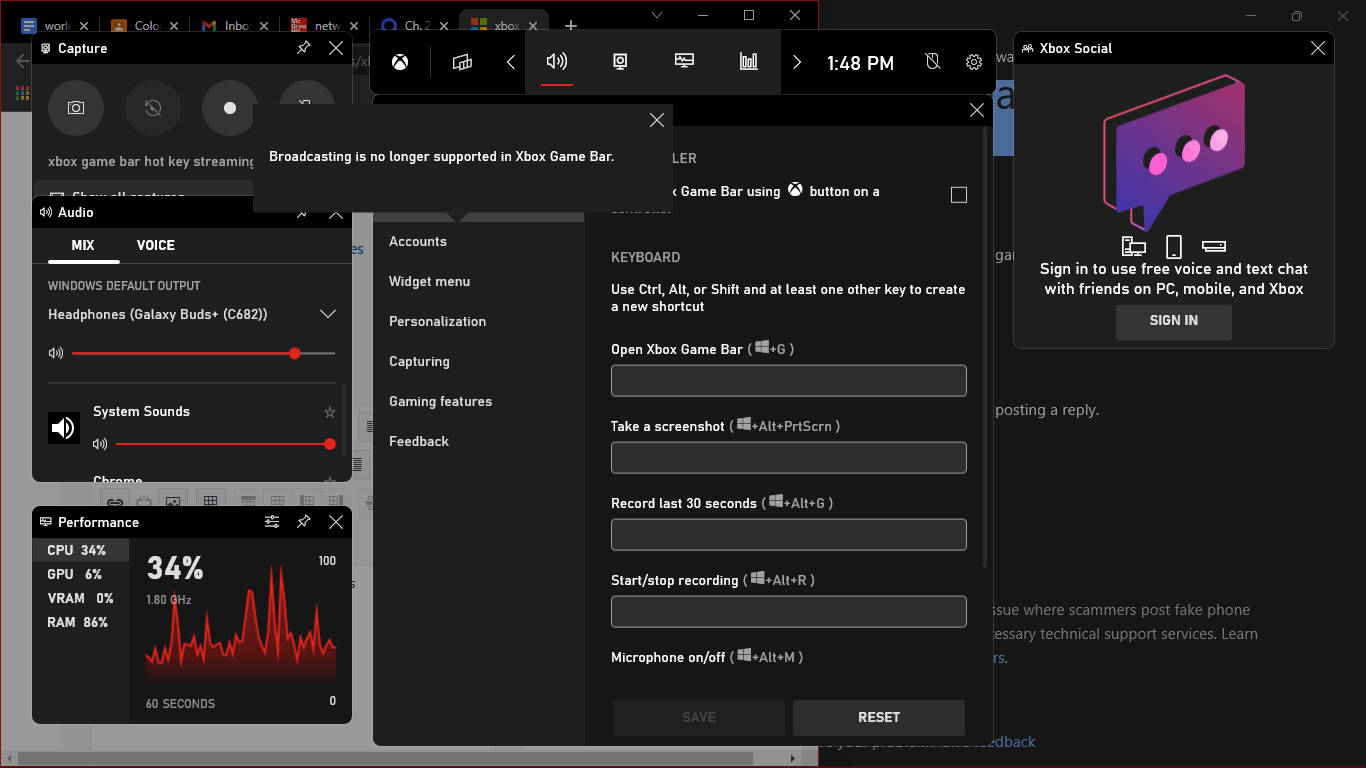Screen dimensions: 1366x768
Task: Click the Audio speaker icon on Game Bar
Action: tap(557, 62)
